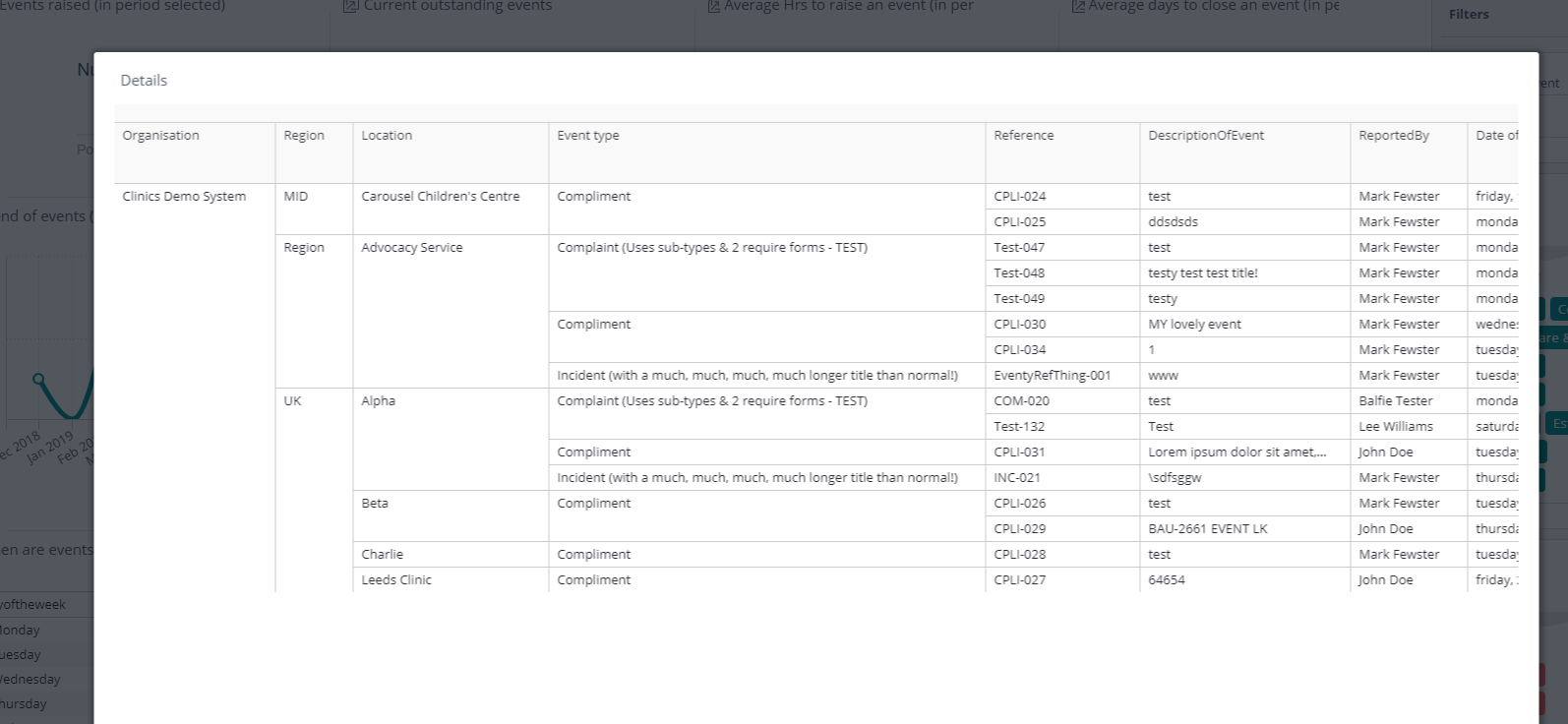Open Average Hrs to raise an event icon in background
Screen dimensions: 1568x724
(714, 6)
